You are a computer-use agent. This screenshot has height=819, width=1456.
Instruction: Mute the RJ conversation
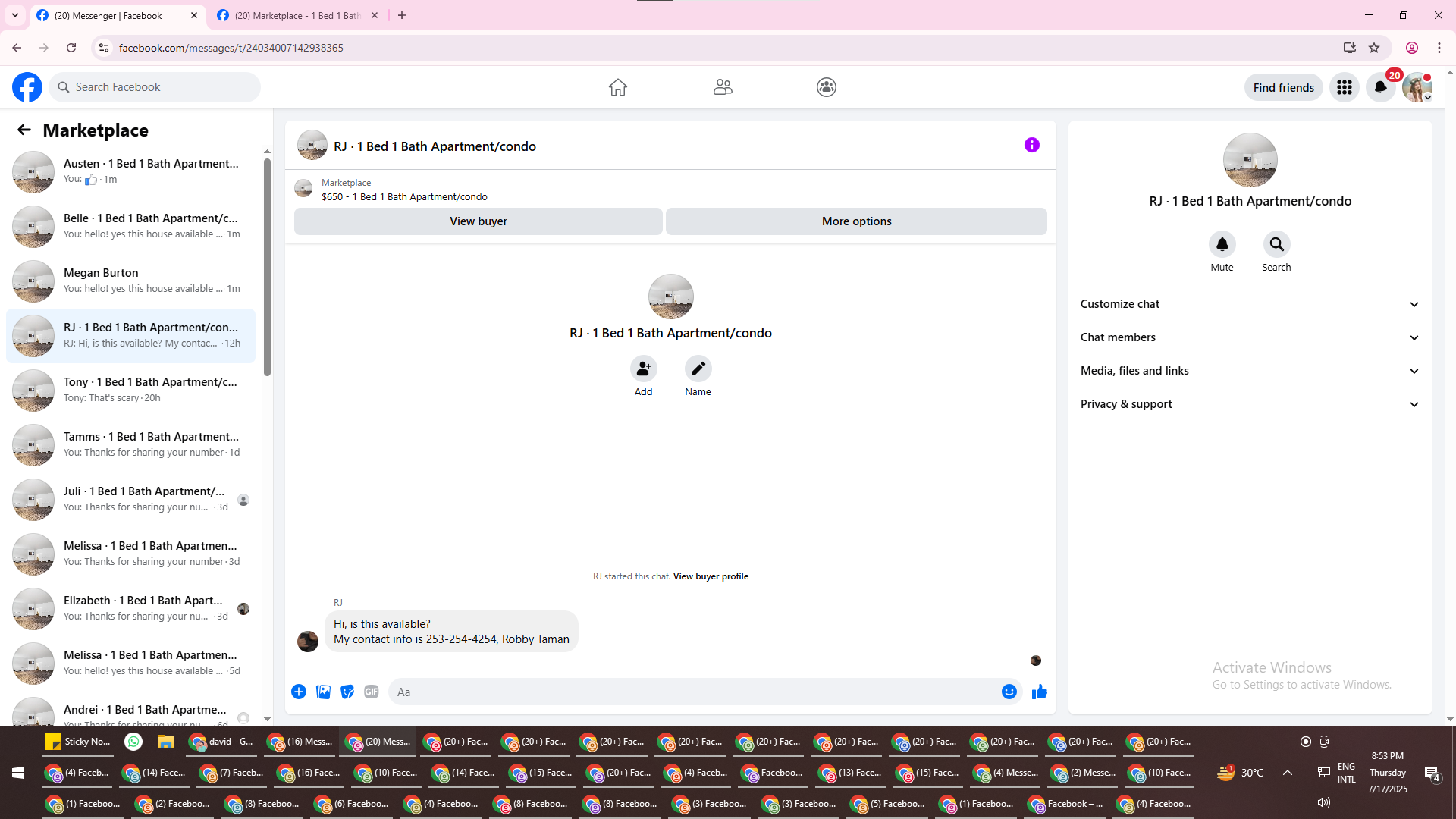pyautogui.click(x=1222, y=244)
